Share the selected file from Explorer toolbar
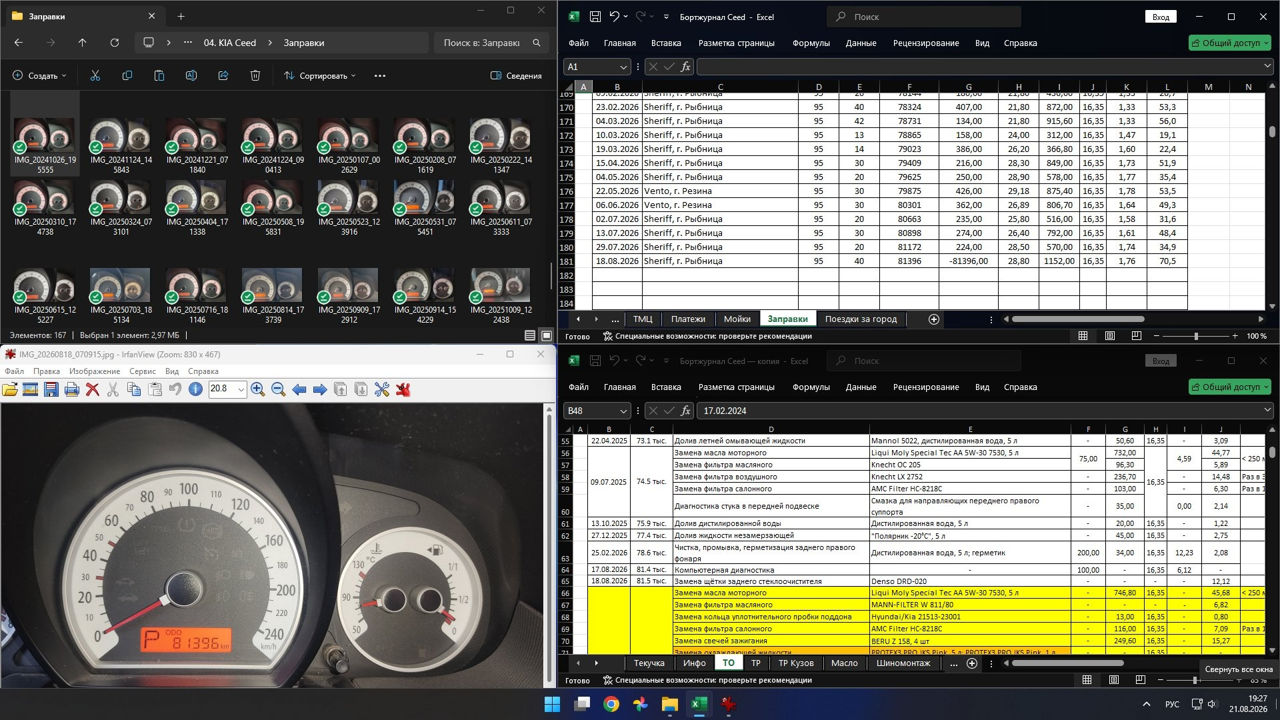The image size is (1280, 720). pos(223,75)
